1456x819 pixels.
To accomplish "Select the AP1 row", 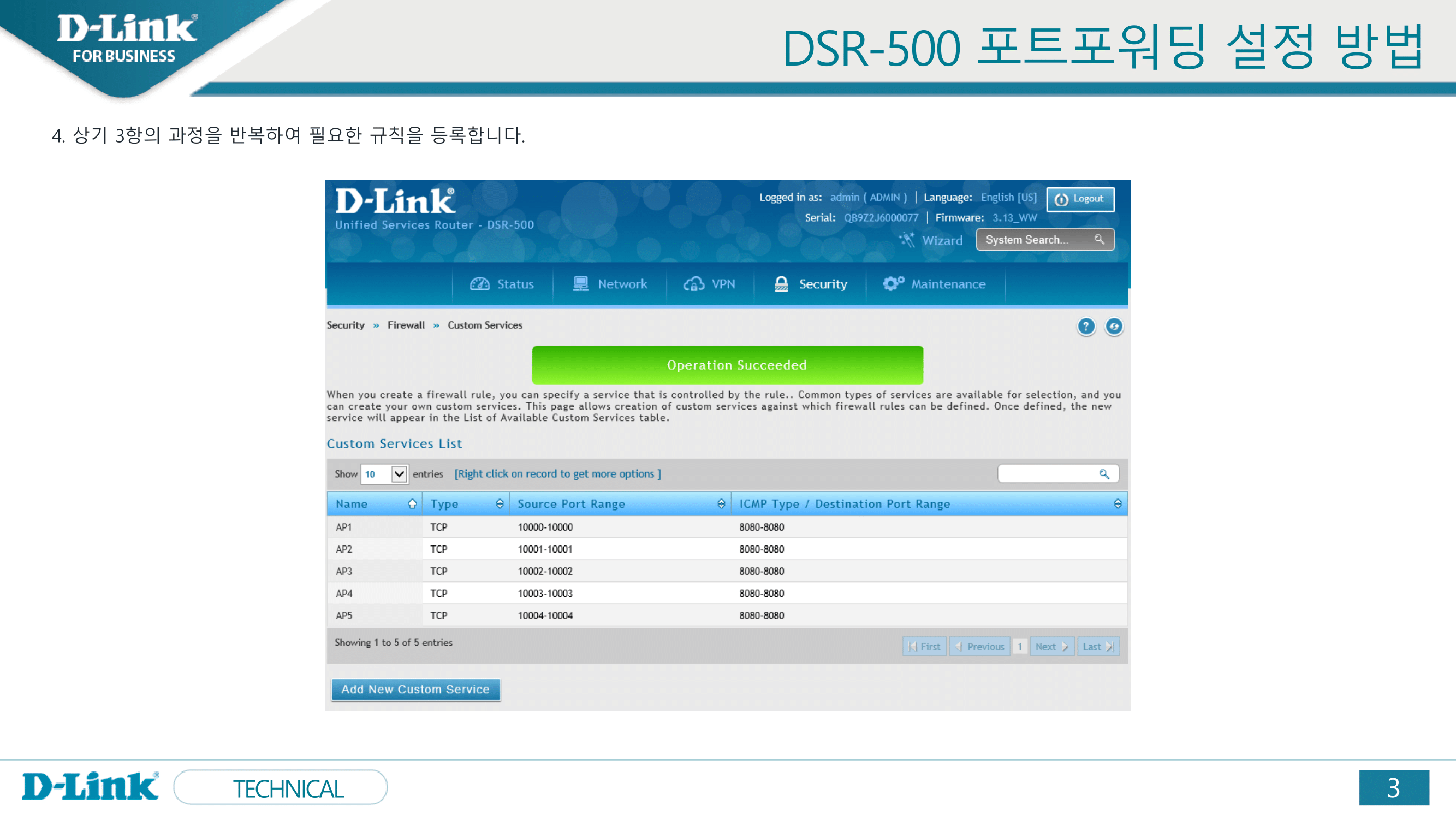I will (727, 527).
